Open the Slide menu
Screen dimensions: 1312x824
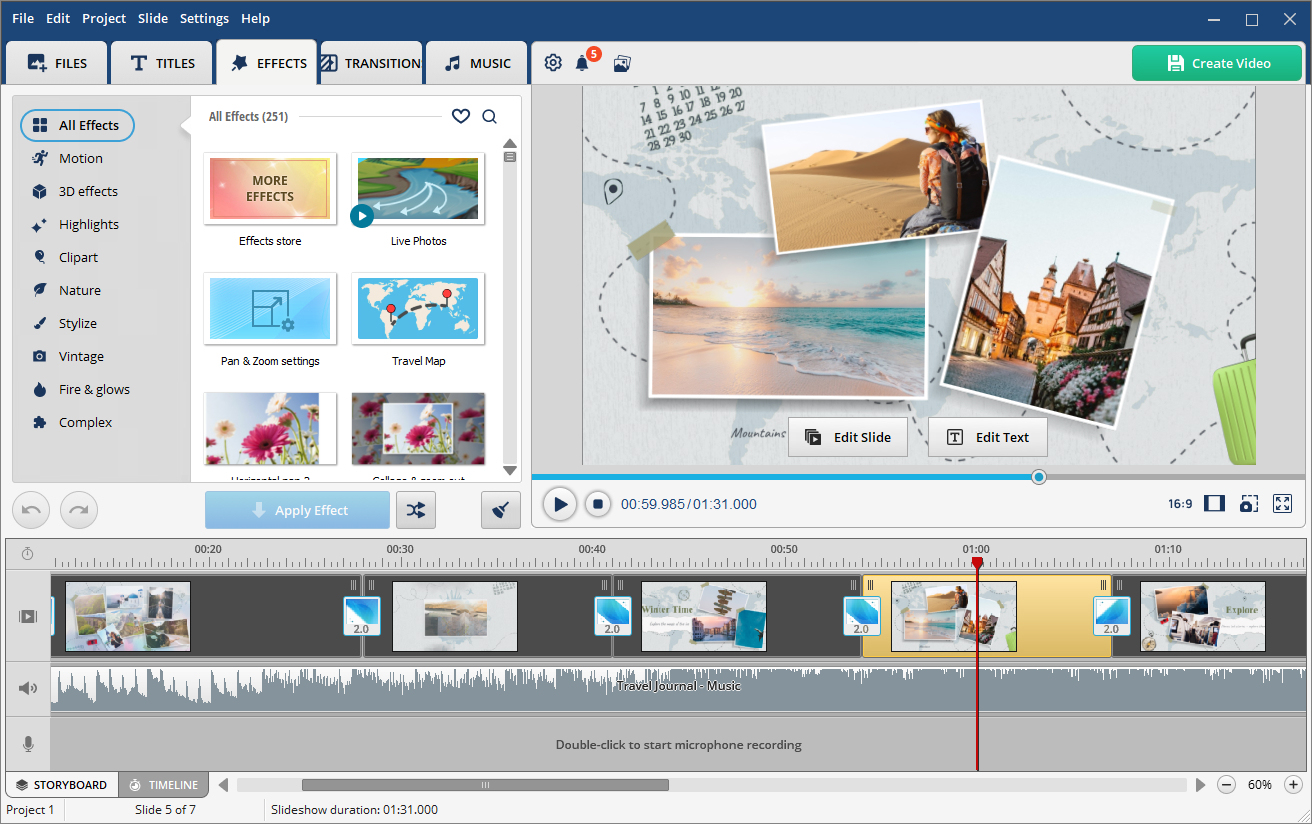click(153, 18)
